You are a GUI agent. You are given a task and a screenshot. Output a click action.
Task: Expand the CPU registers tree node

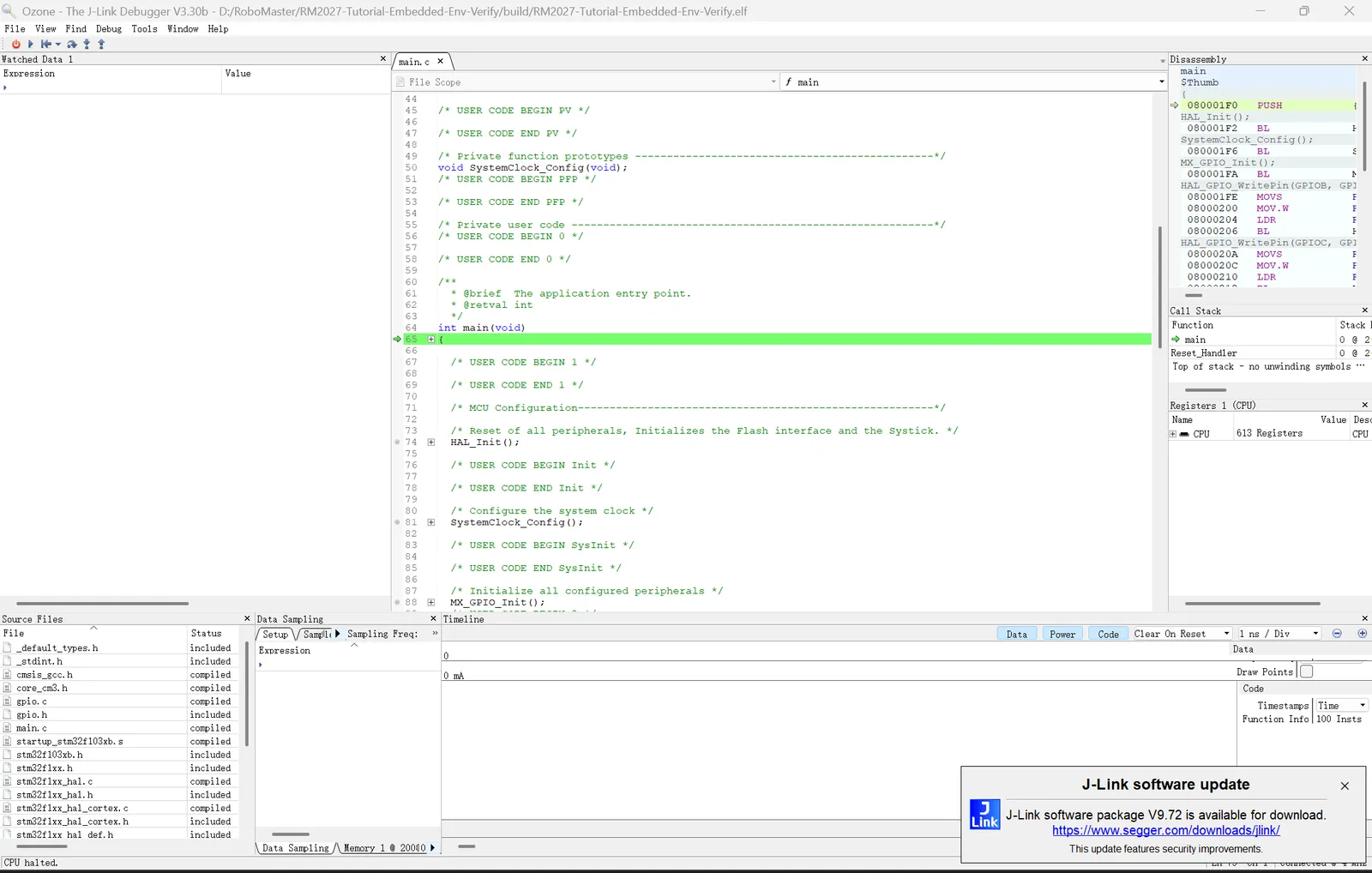[1173, 434]
